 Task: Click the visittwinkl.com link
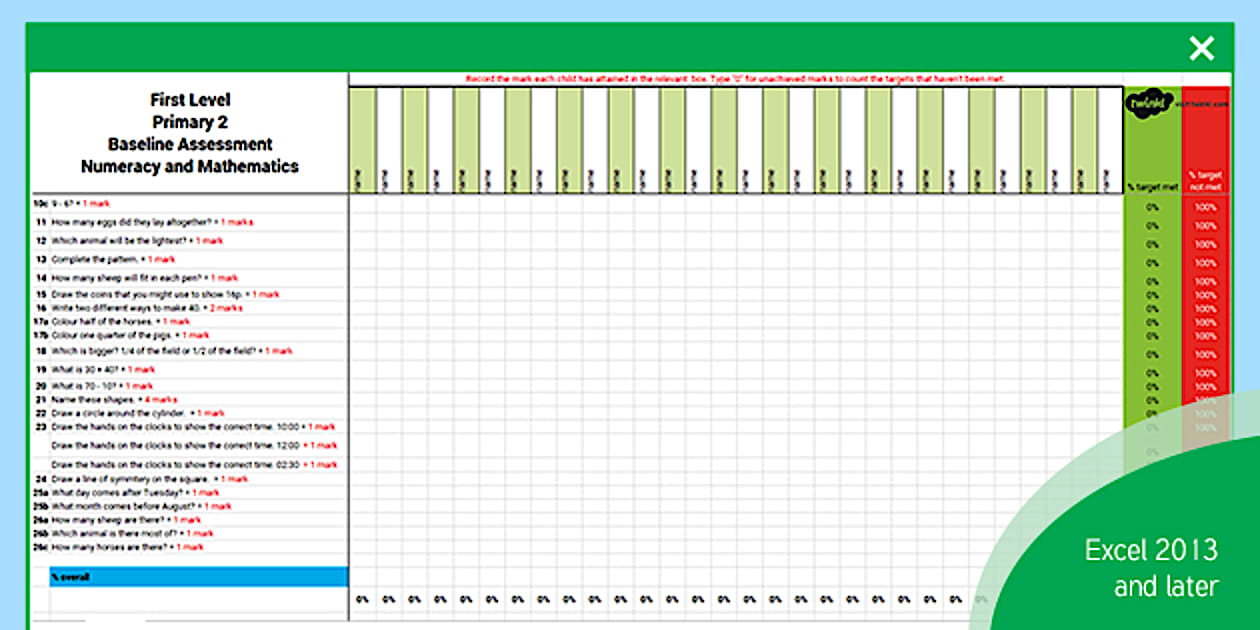click(x=1200, y=102)
